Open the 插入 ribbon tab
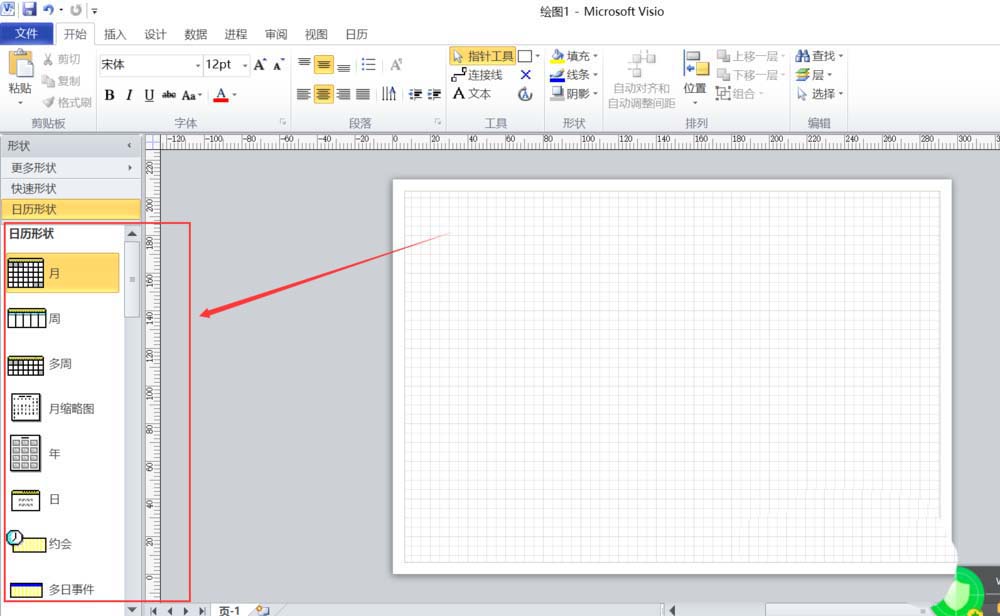Screen dimensions: 1000x616 115,33
